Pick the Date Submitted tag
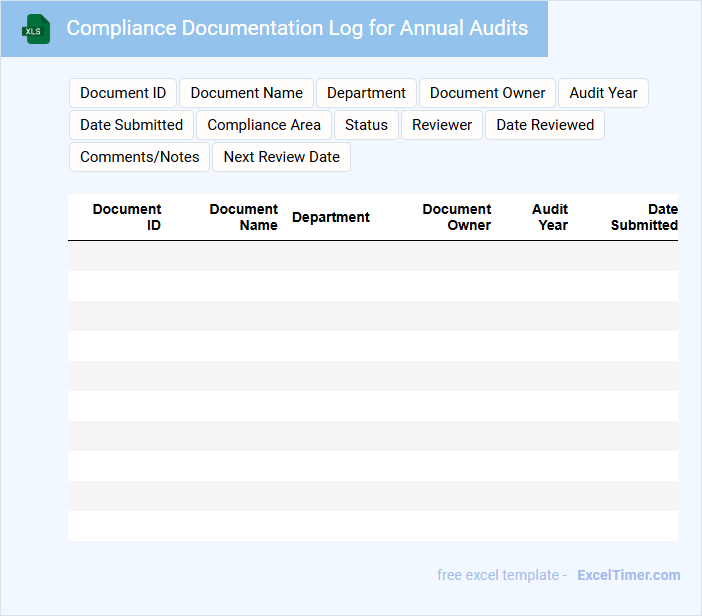This screenshot has width=702, height=616. (131, 125)
